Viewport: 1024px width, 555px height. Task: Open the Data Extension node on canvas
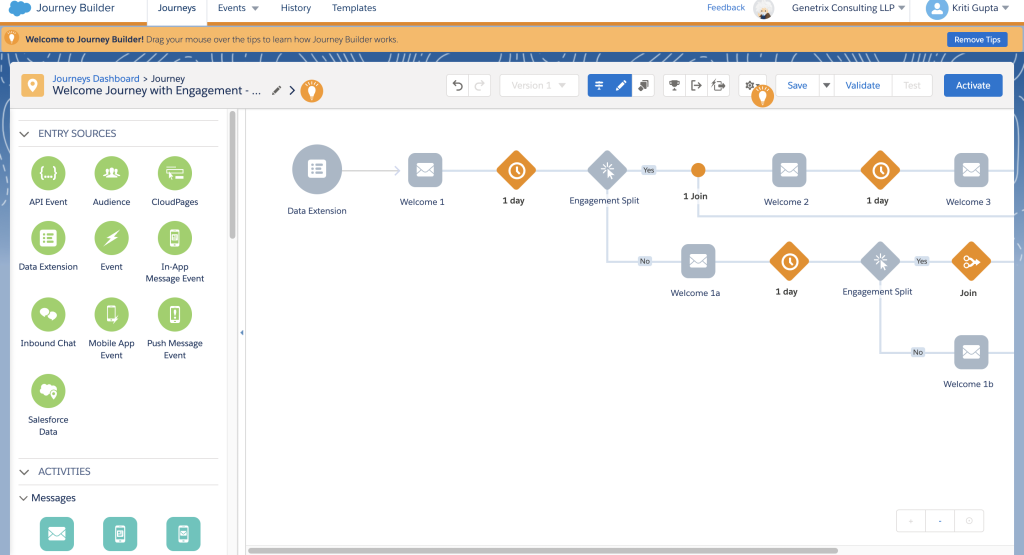point(317,170)
